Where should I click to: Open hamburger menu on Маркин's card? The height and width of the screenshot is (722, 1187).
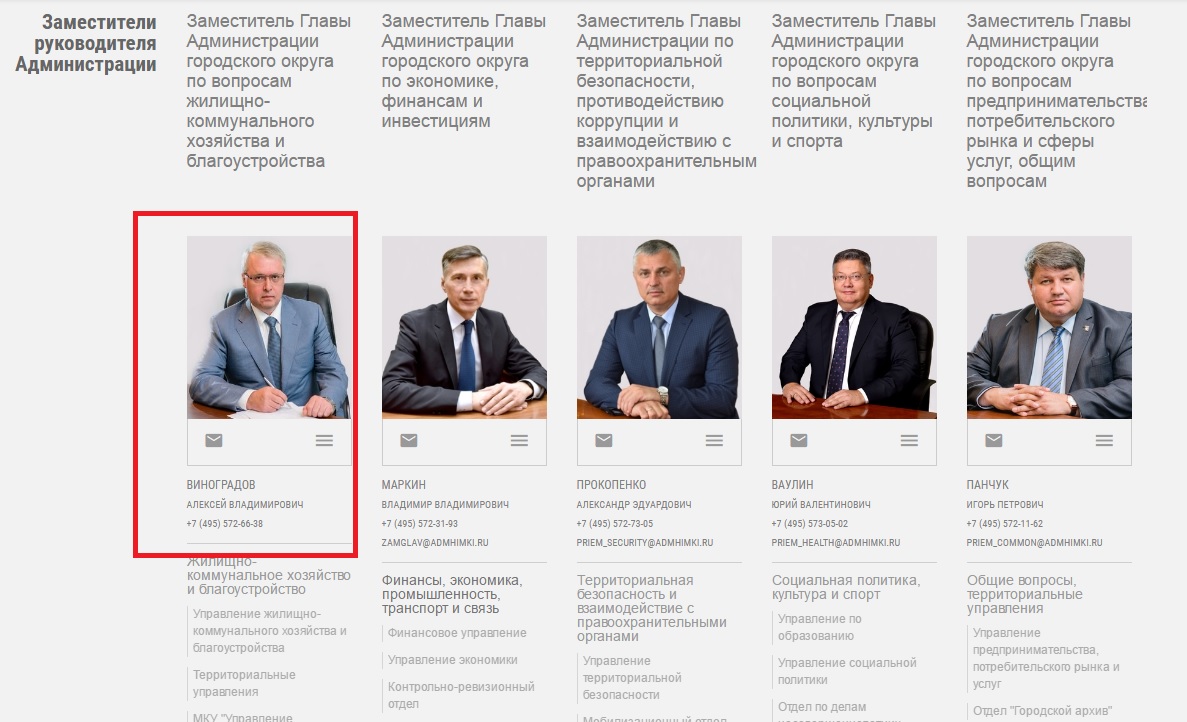pos(519,440)
